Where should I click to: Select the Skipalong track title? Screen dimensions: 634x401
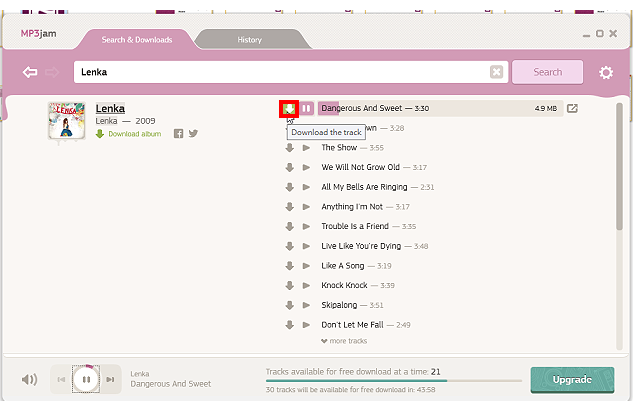pyautogui.click(x=339, y=305)
